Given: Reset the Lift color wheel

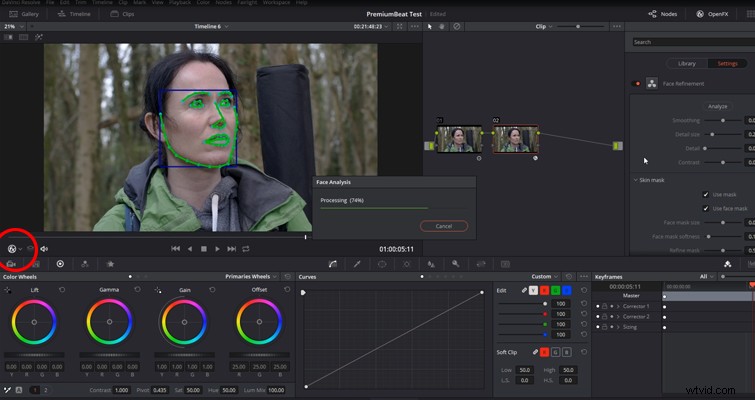Looking at the screenshot, I should (x=62, y=290).
